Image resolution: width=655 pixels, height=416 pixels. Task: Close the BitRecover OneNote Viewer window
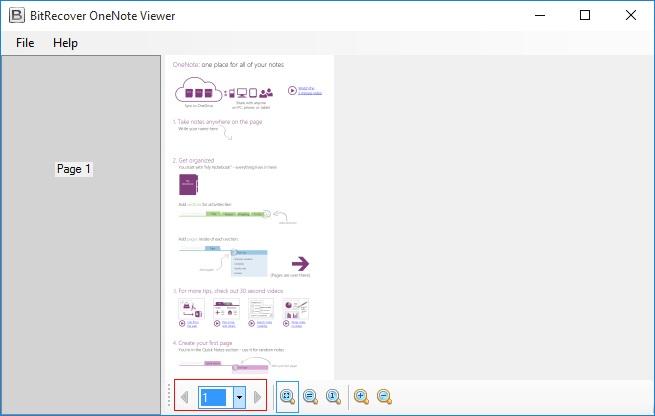click(x=631, y=15)
